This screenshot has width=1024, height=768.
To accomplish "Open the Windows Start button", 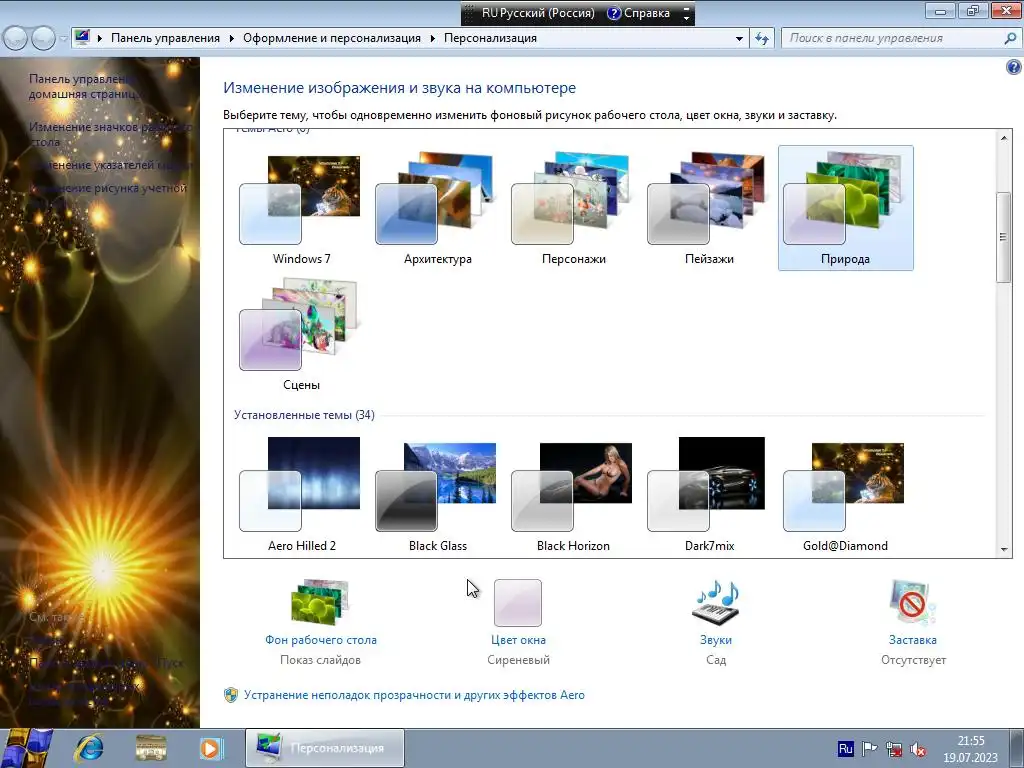I will (x=26, y=748).
